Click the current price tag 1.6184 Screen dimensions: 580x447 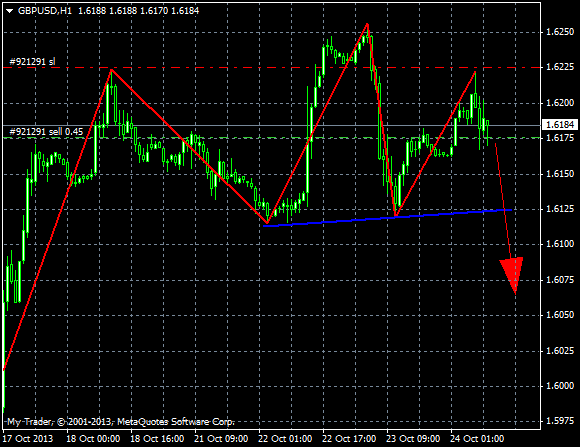560,125
